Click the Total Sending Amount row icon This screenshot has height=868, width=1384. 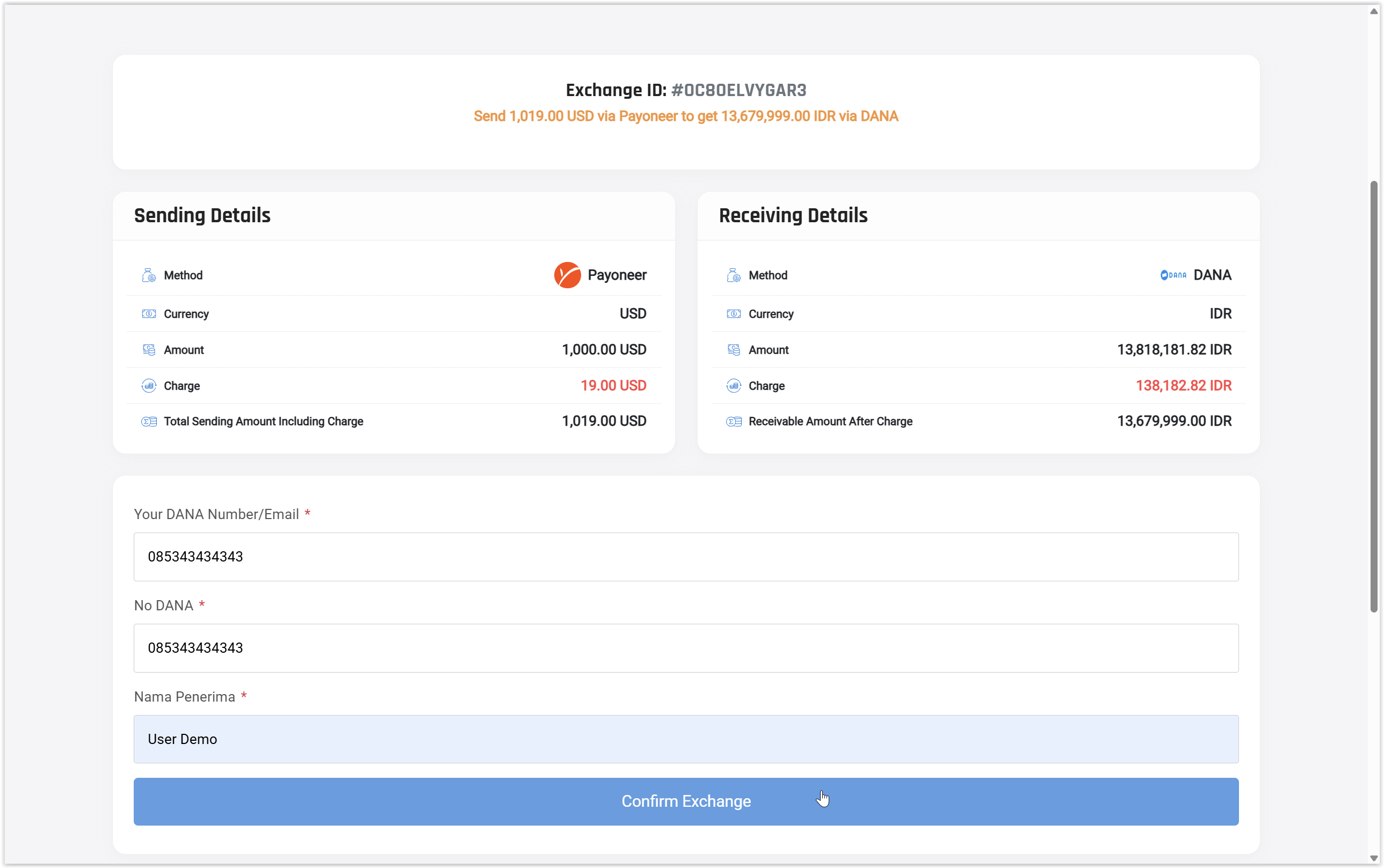pyautogui.click(x=149, y=422)
